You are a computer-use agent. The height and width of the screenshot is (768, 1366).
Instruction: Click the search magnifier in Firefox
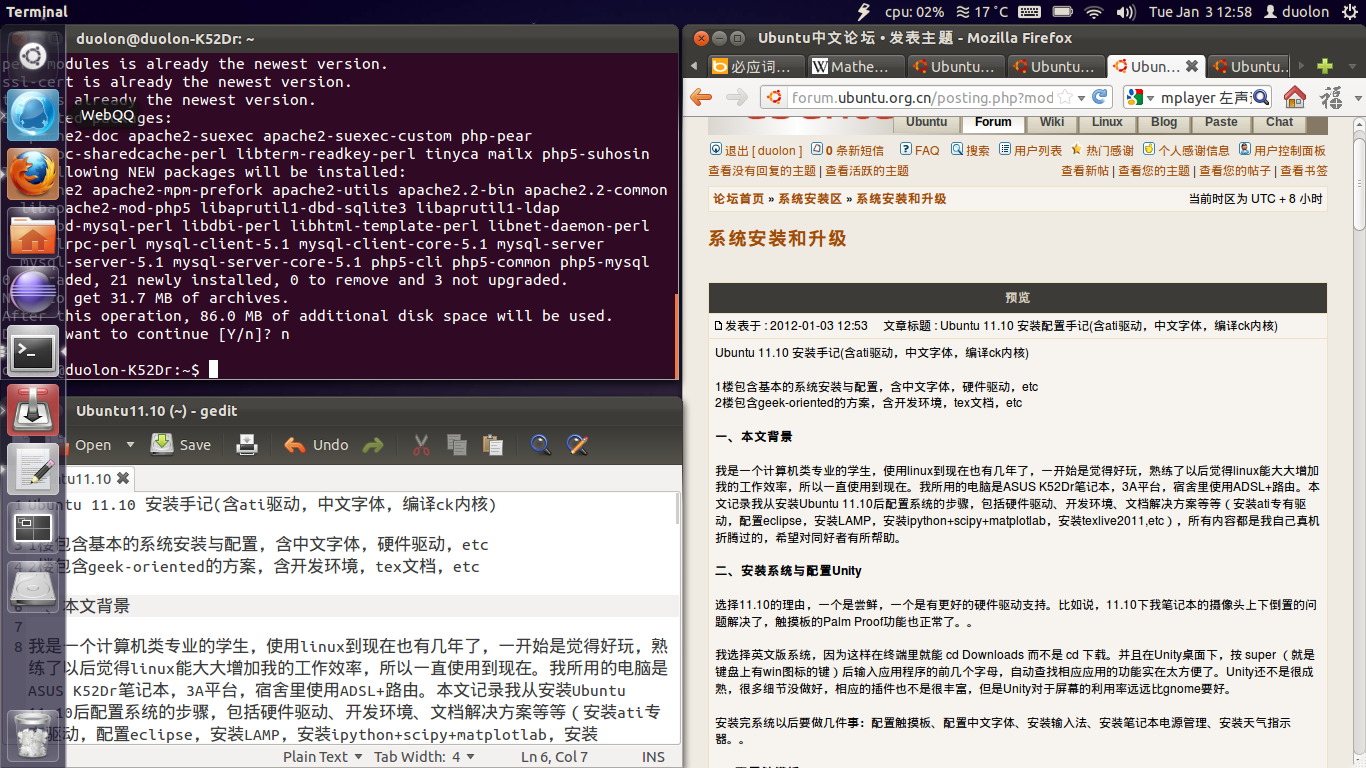click(1261, 97)
